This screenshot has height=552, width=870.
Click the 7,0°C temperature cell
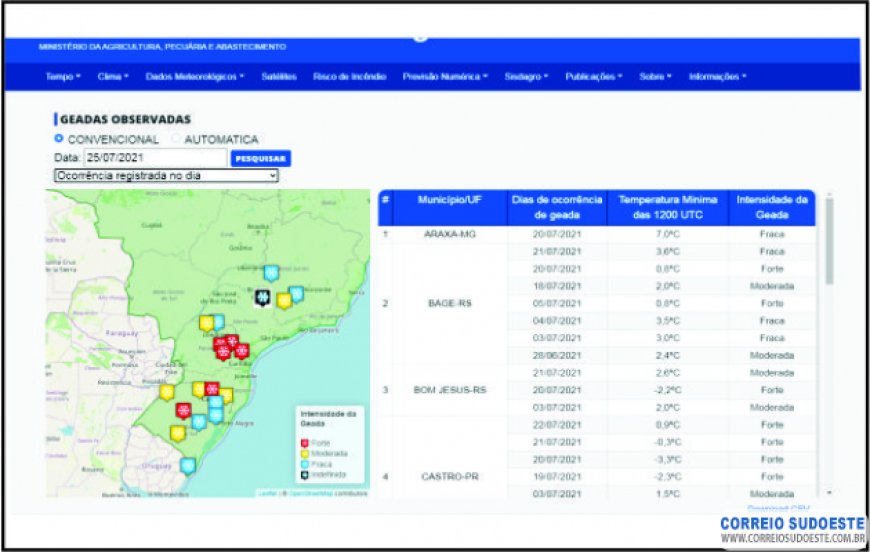coord(667,234)
